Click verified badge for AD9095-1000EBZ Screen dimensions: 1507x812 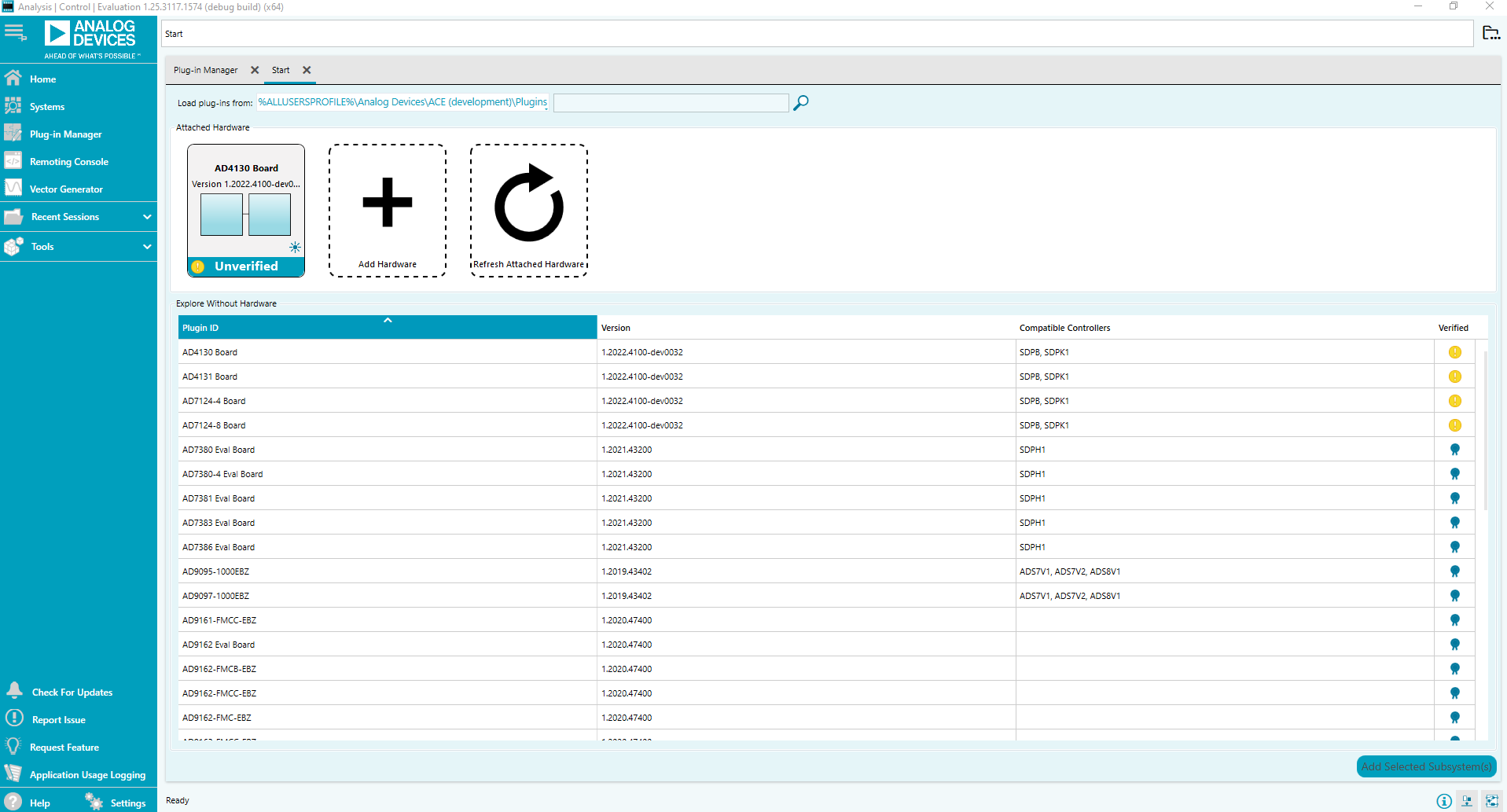pos(1455,571)
